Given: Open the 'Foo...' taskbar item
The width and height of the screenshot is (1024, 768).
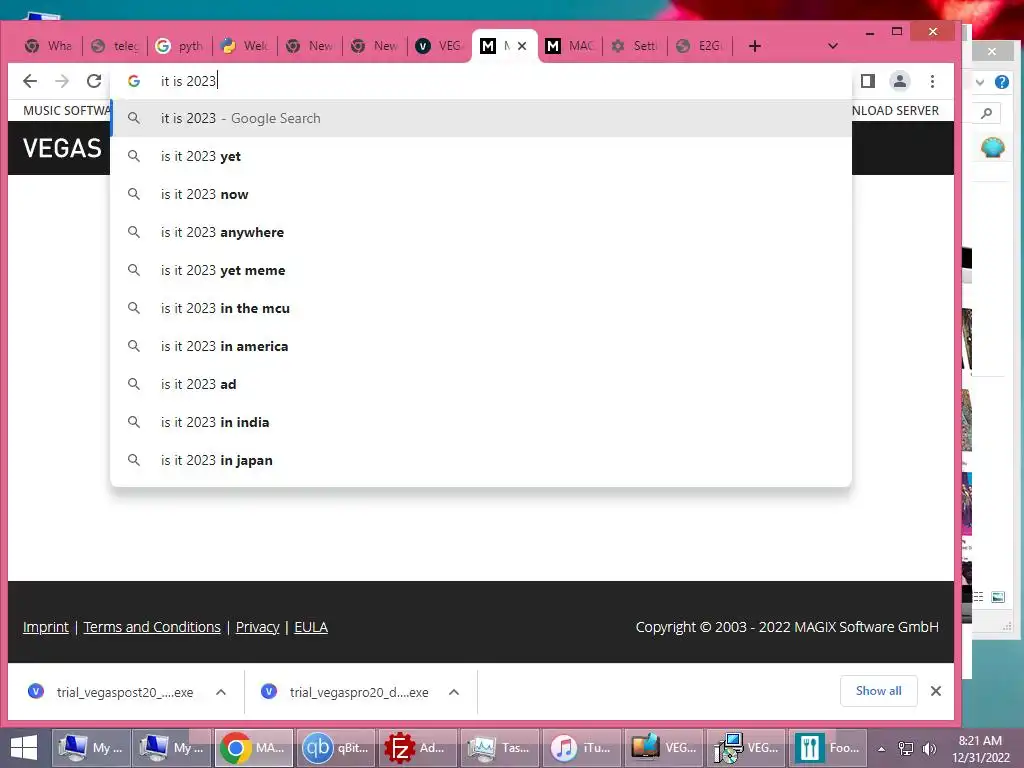Looking at the screenshot, I should point(827,748).
